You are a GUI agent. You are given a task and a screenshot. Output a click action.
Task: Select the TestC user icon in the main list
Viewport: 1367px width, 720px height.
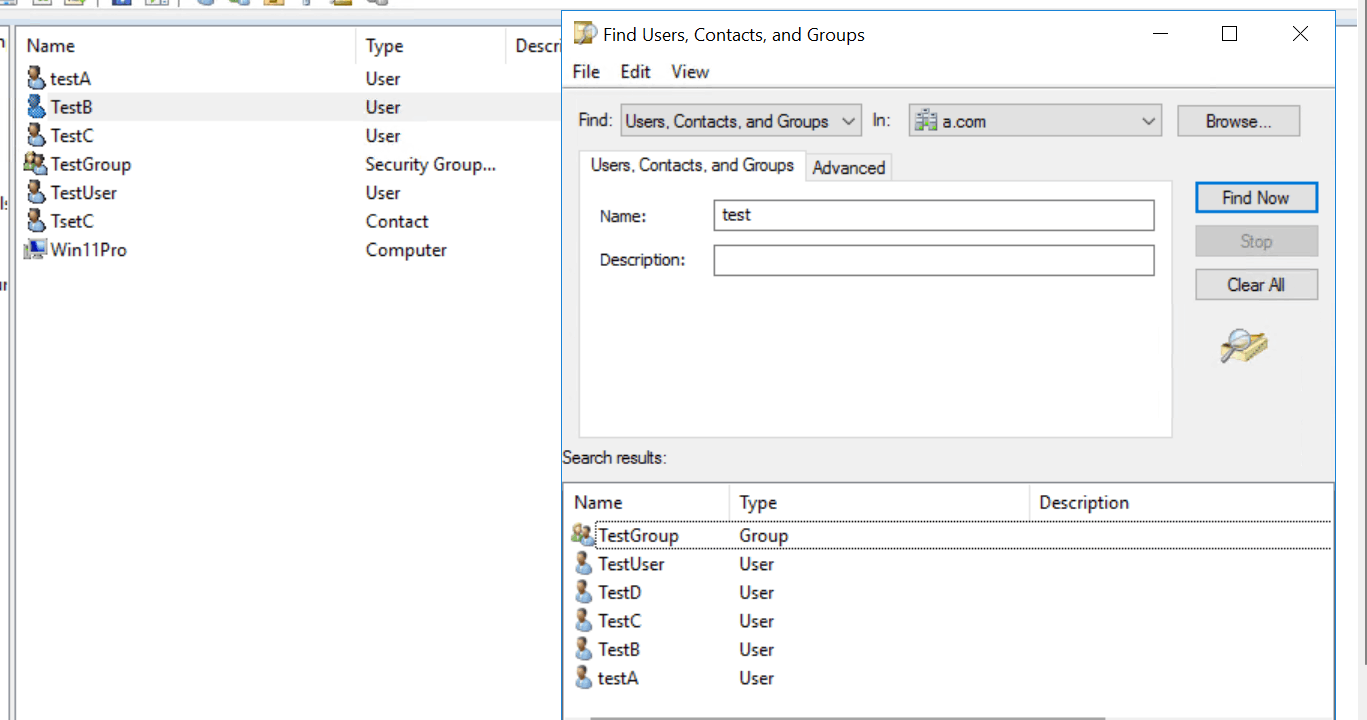coord(36,135)
